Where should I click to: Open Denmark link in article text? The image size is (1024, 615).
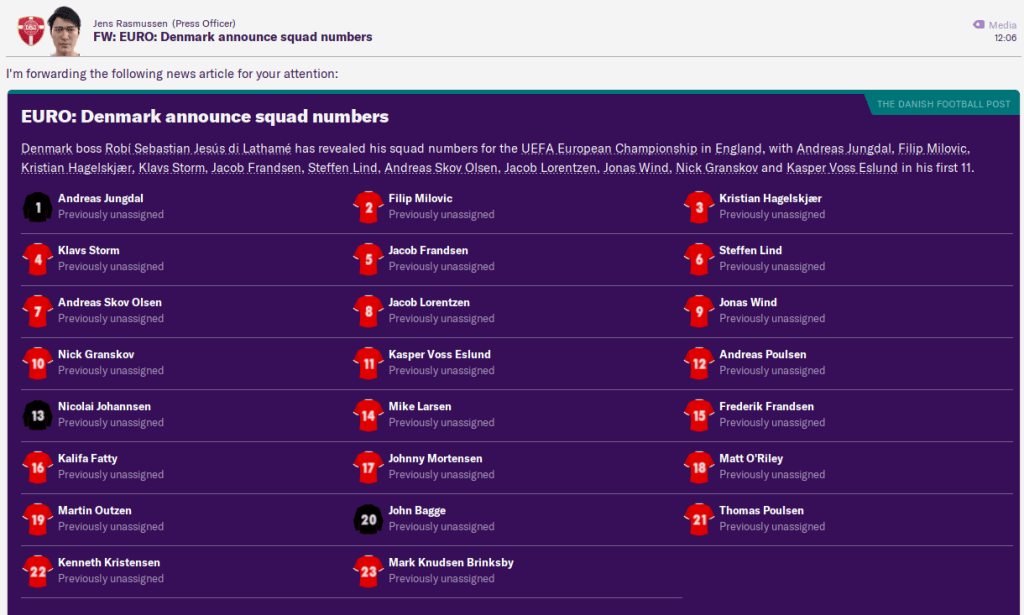click(x=44, y=148)
